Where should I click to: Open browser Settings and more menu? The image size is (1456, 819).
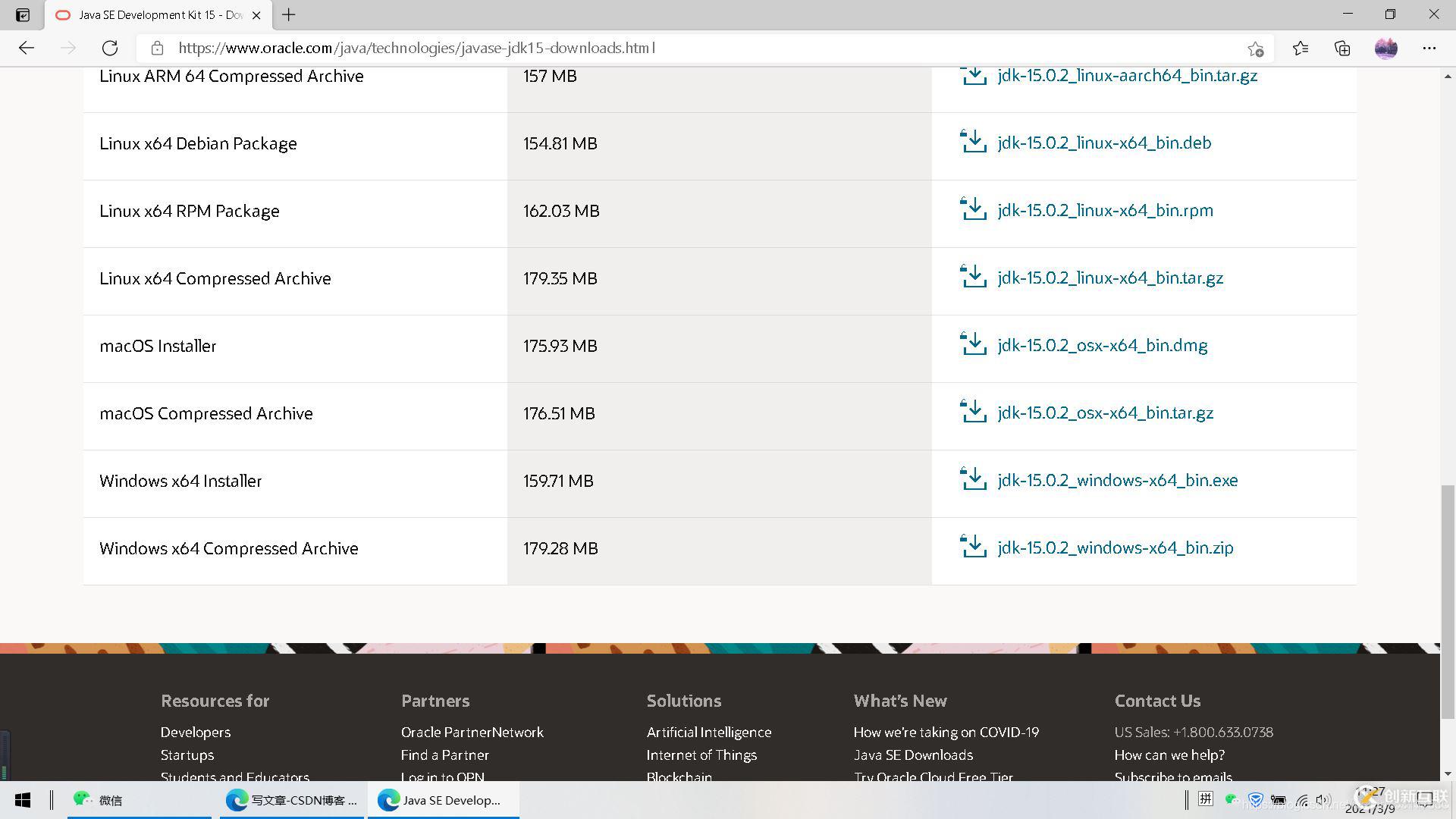[x=1429, y=49]
